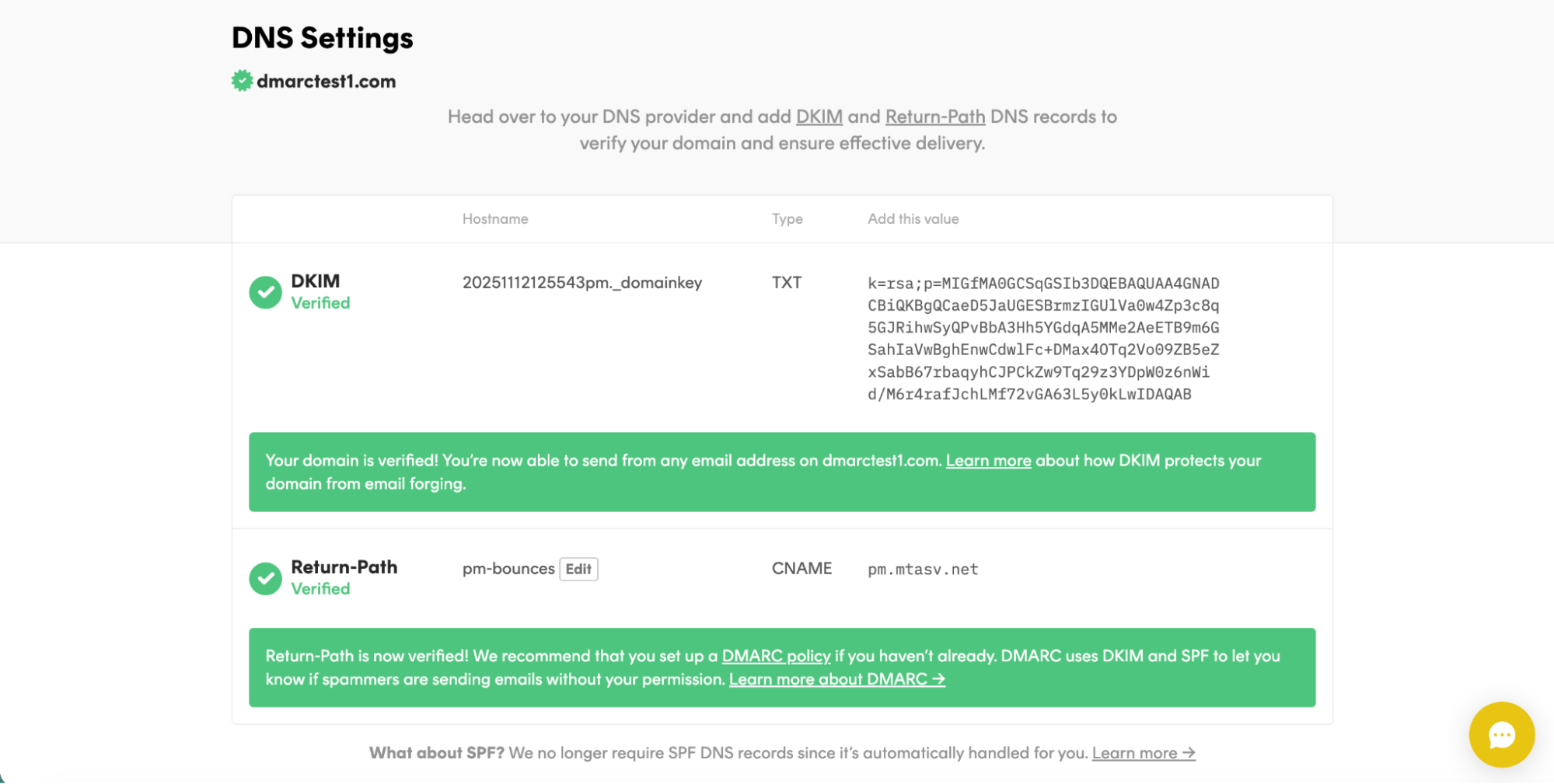Screen dimensions: 1554x784
Task: Click the verified badge beside dmarctest1.com
Action: (x=242, y=79)
